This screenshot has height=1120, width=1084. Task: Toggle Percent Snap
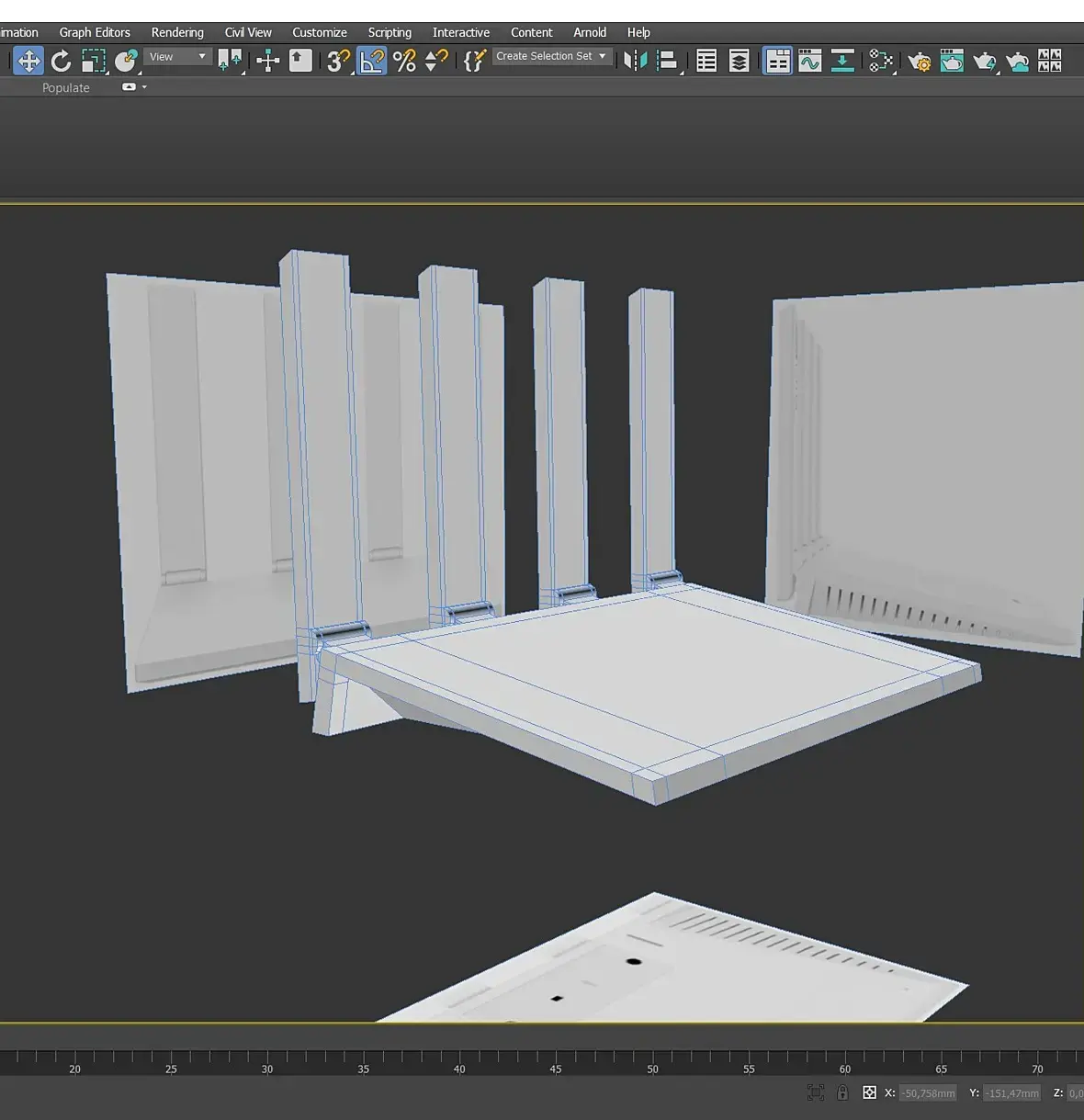[404, 62]
